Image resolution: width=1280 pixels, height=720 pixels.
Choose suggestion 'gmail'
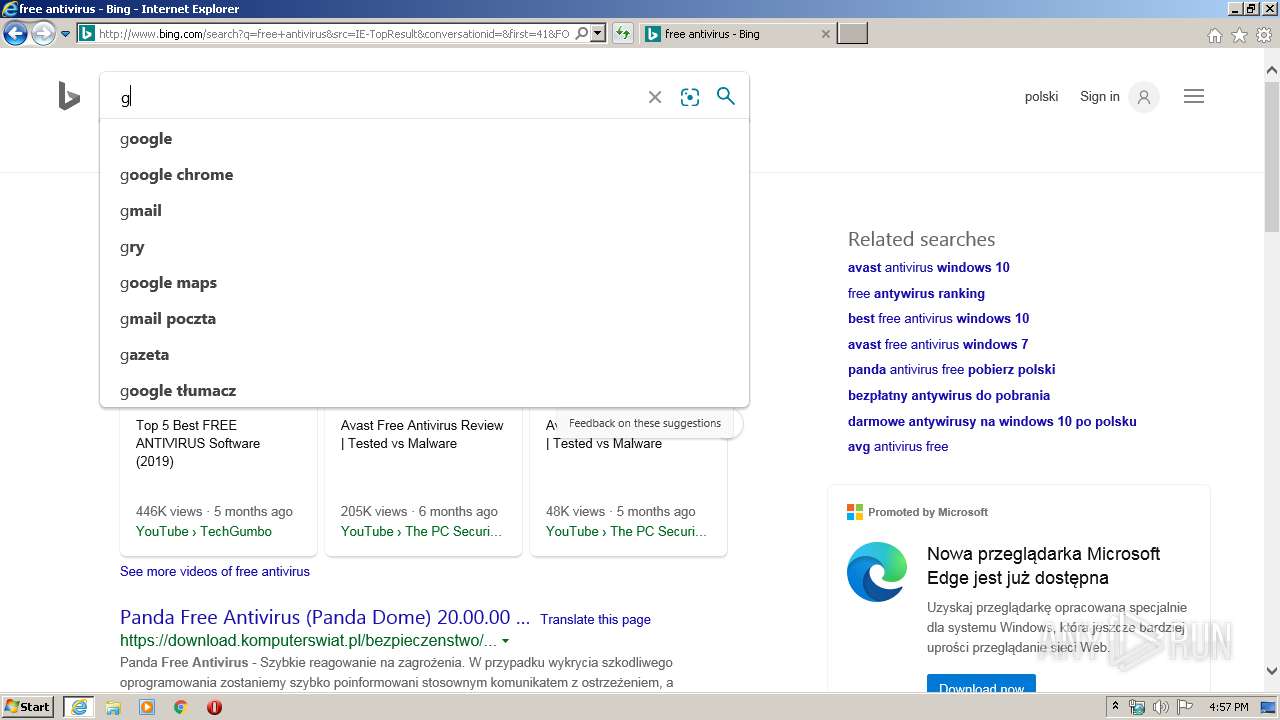(424, 211)
